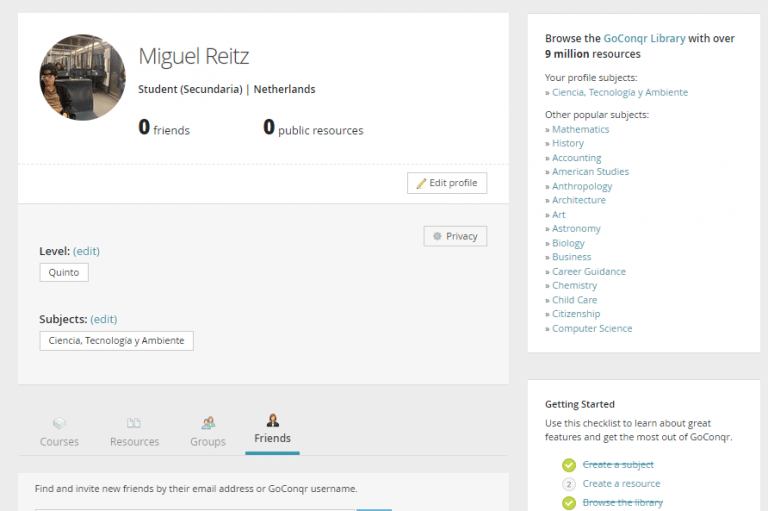768x511 pixels.
Task: Switch to the Groups tab
Action: tap(208, 441)
